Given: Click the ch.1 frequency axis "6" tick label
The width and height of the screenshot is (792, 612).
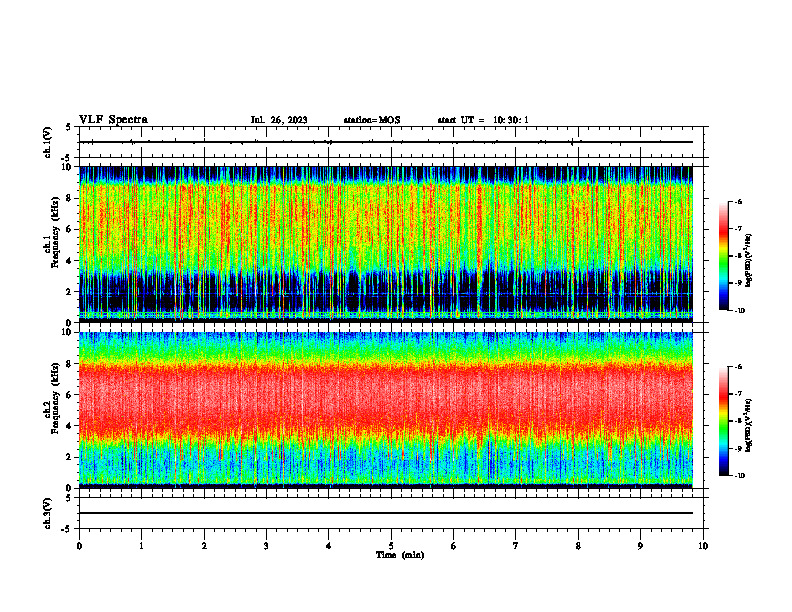Looking at the screenshot, I should pyautogui.click(x=70, y=229).
